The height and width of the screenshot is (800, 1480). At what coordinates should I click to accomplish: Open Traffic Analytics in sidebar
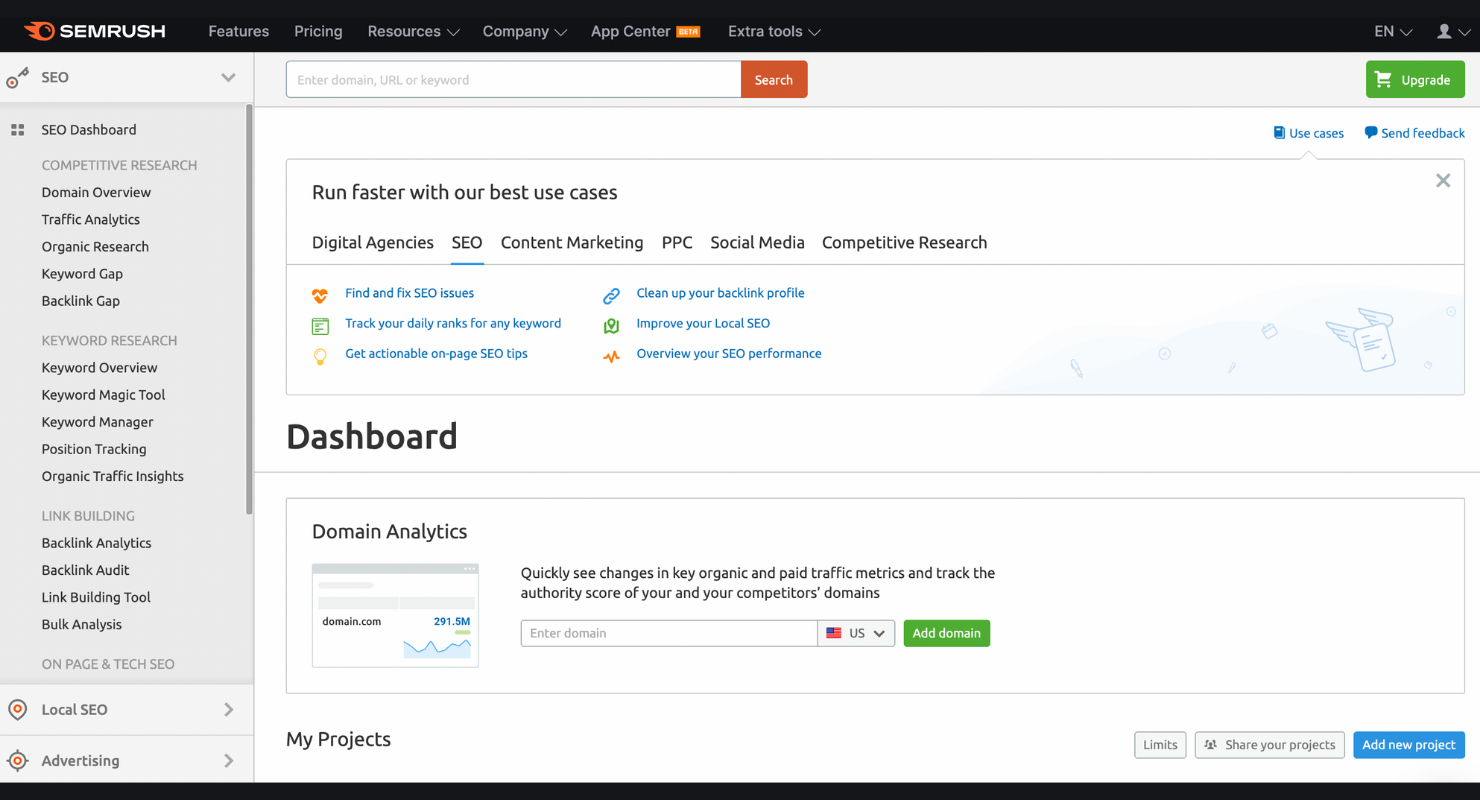91,219
